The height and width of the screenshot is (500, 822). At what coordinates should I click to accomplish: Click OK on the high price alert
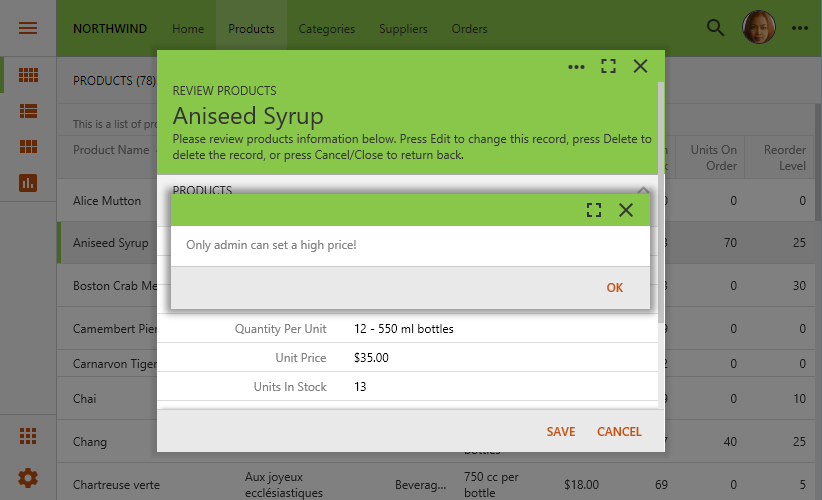[614, 287]
